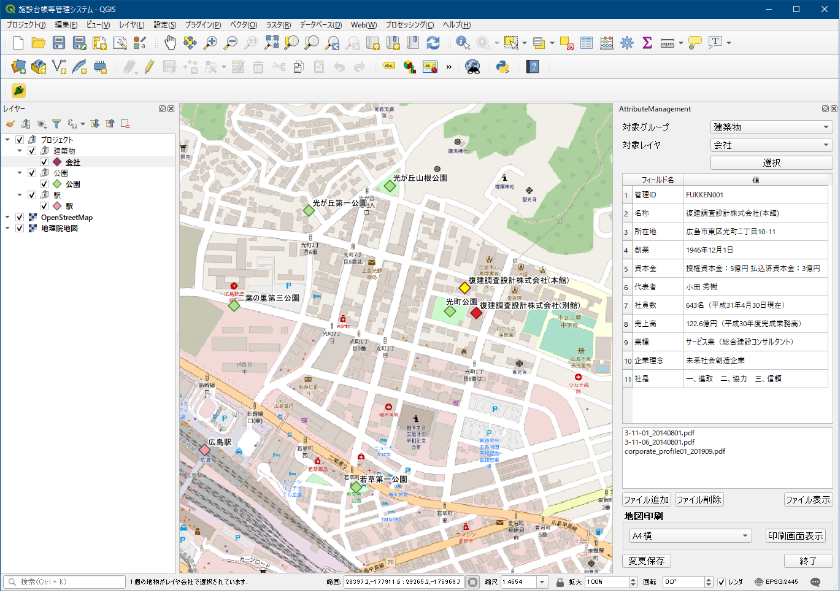Screen dimensions: 840x592
Task: Click the 変更保存 button
Action: tap(646, 561)
